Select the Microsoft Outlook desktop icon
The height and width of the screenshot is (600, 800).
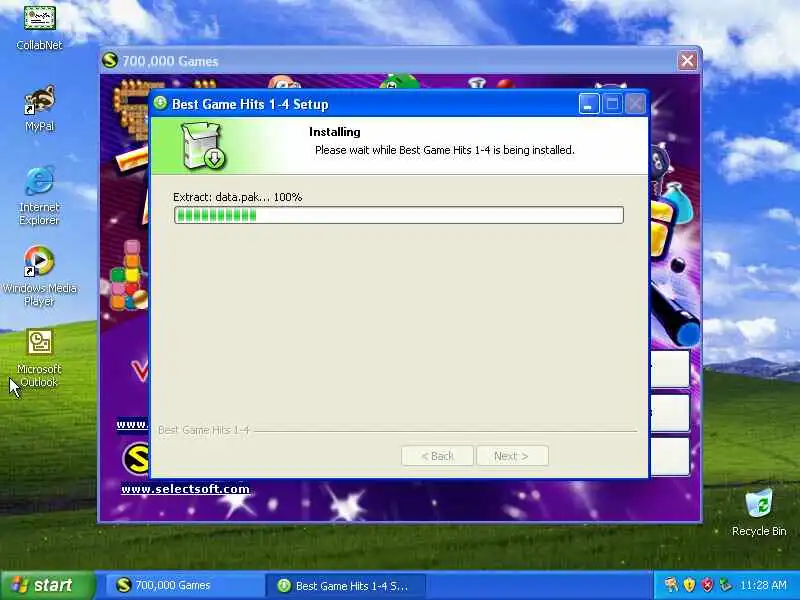point(39,358)
